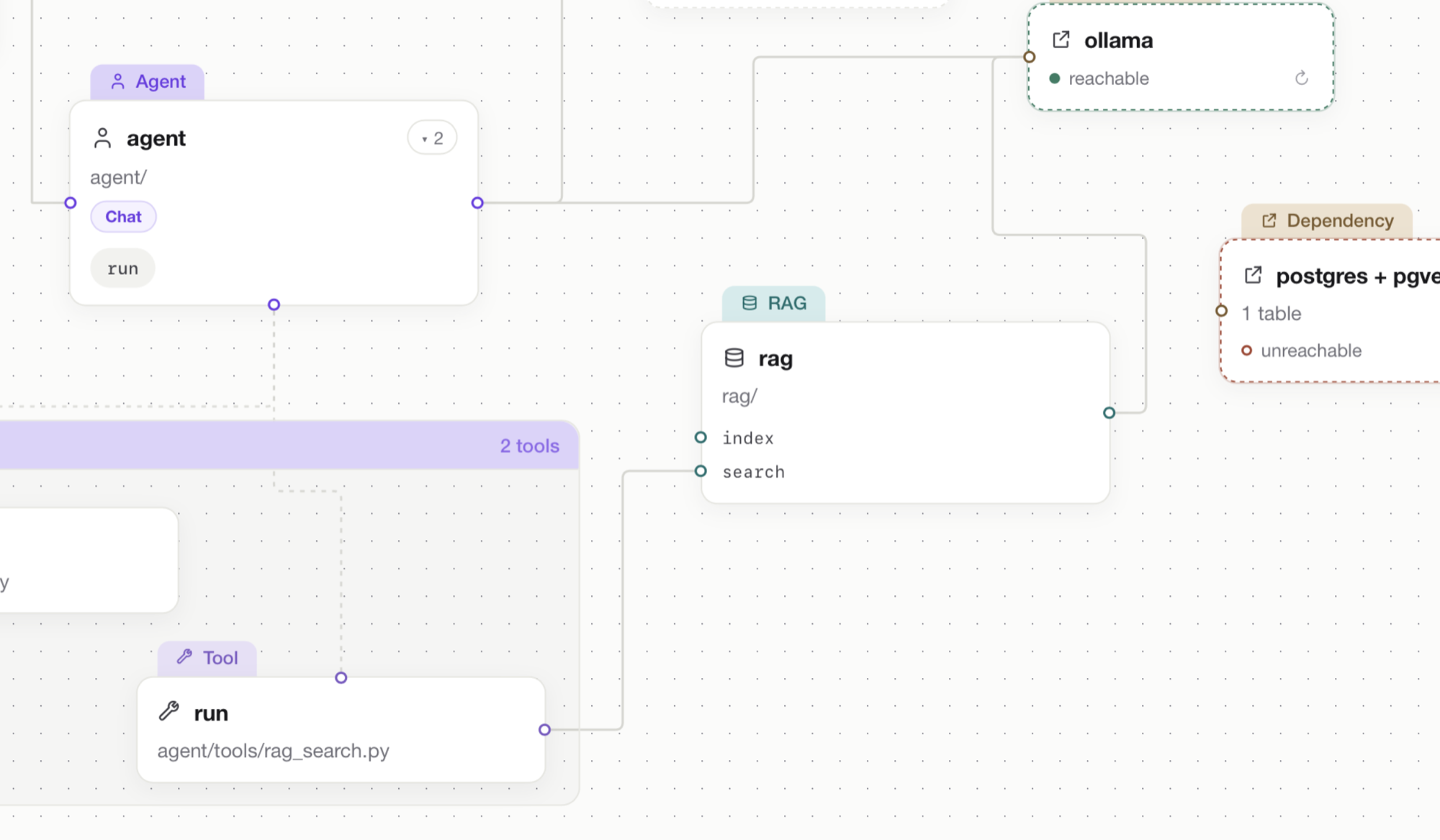This screenshot has width=1440, height=840.
Task: Click the agent/ path text
Action: [118, 177]
